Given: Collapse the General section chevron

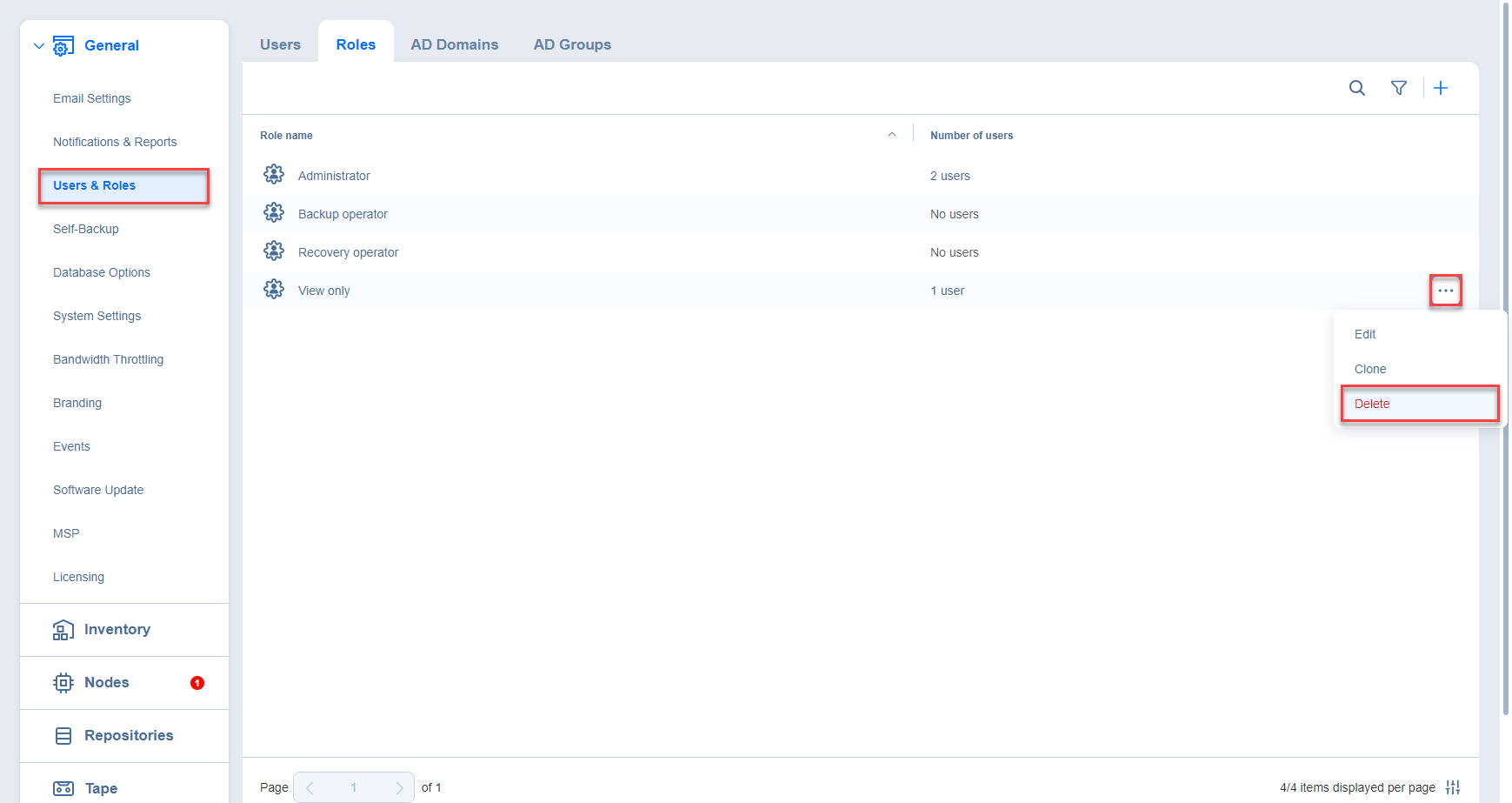Looking at the screenshot, I should coord(39,46).
